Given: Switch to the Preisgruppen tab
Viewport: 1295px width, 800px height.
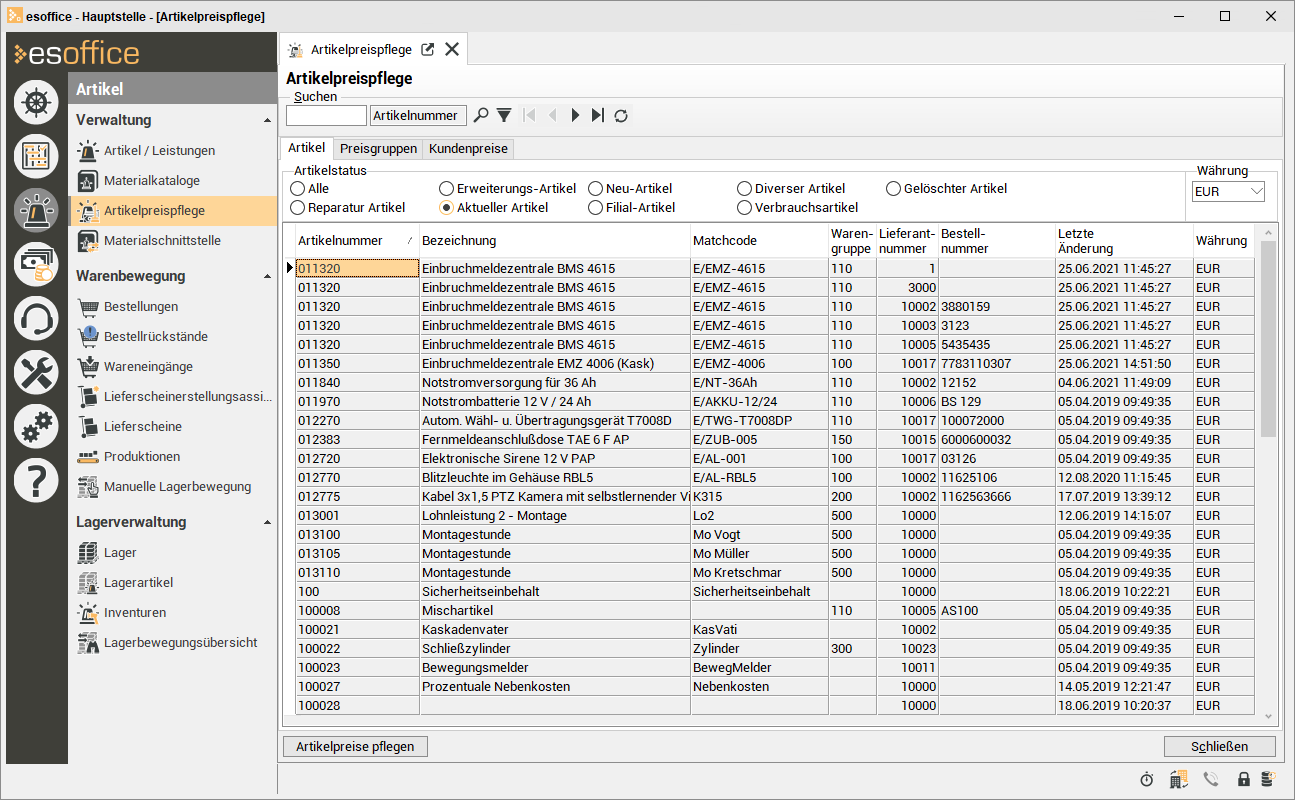Looking at the screenshot, I should [x=378, y=149].
